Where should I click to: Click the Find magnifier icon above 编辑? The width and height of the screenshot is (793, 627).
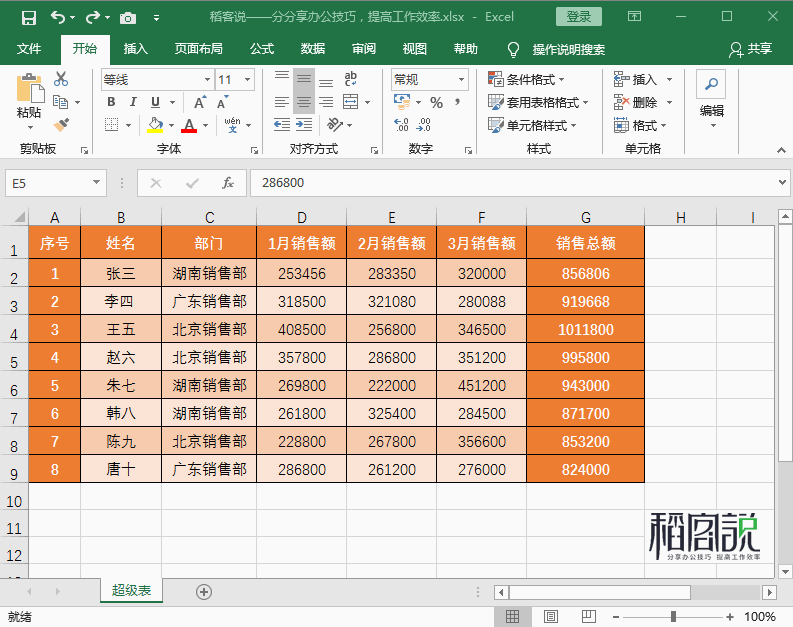tap(711, 84)
